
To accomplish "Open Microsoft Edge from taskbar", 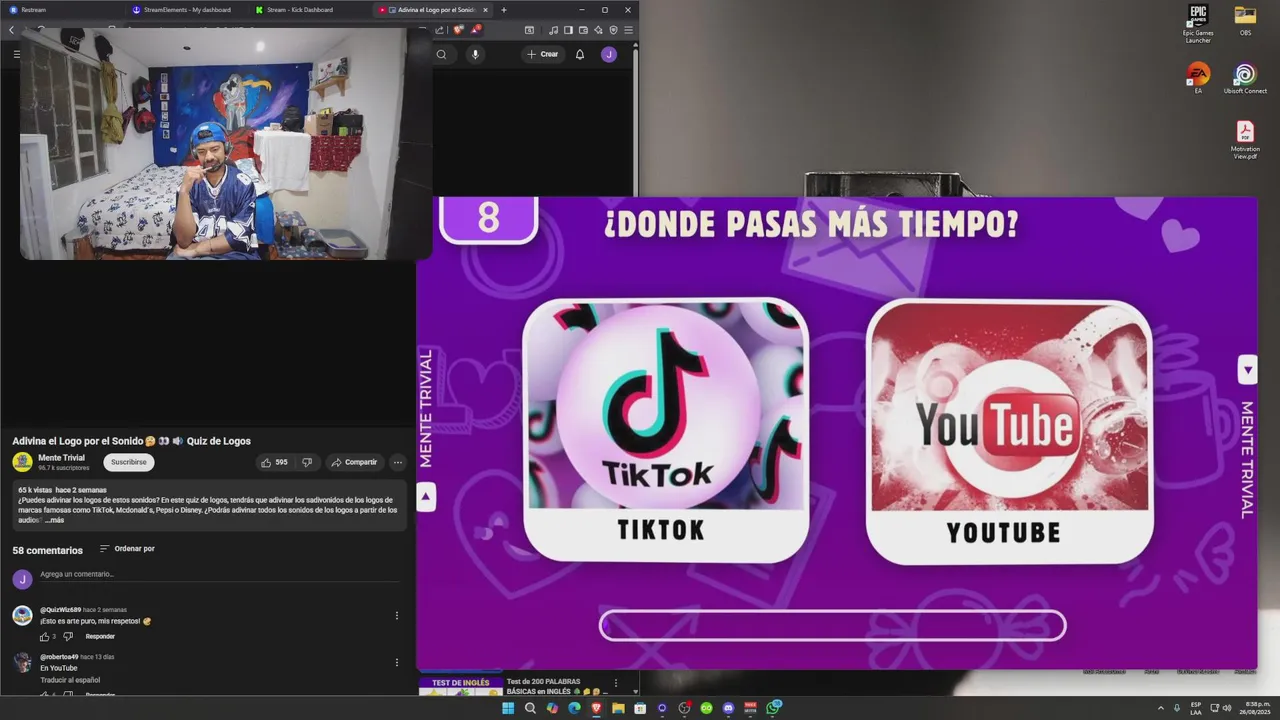I will (574, 708).
